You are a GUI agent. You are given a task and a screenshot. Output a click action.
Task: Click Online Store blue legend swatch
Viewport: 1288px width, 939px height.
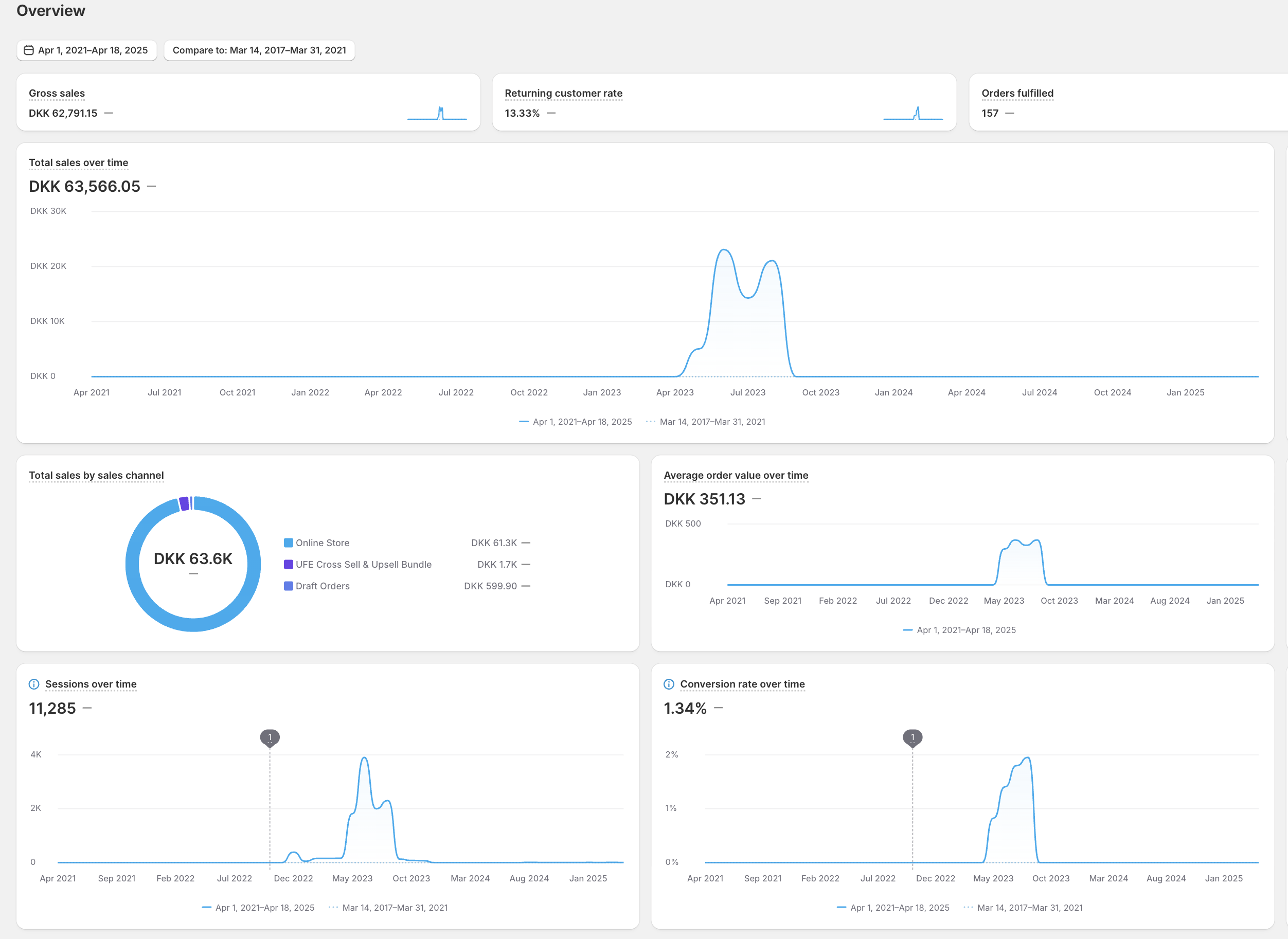pos(288,543)
